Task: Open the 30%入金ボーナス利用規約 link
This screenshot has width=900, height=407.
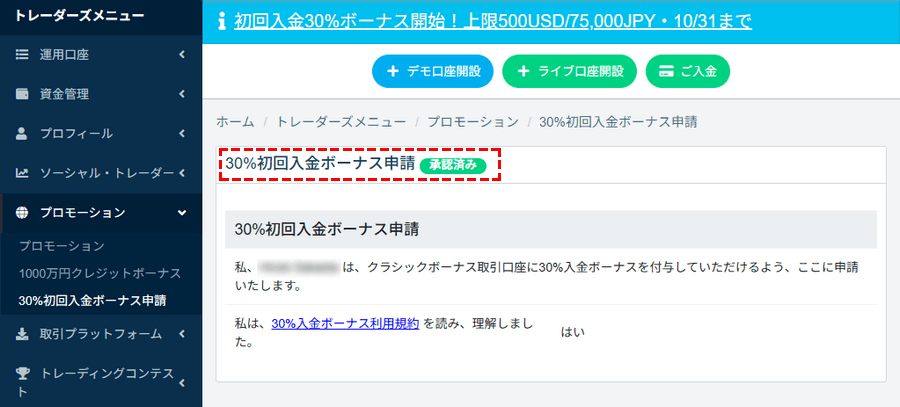Action: pyautogui.click(x=345, y=323)
